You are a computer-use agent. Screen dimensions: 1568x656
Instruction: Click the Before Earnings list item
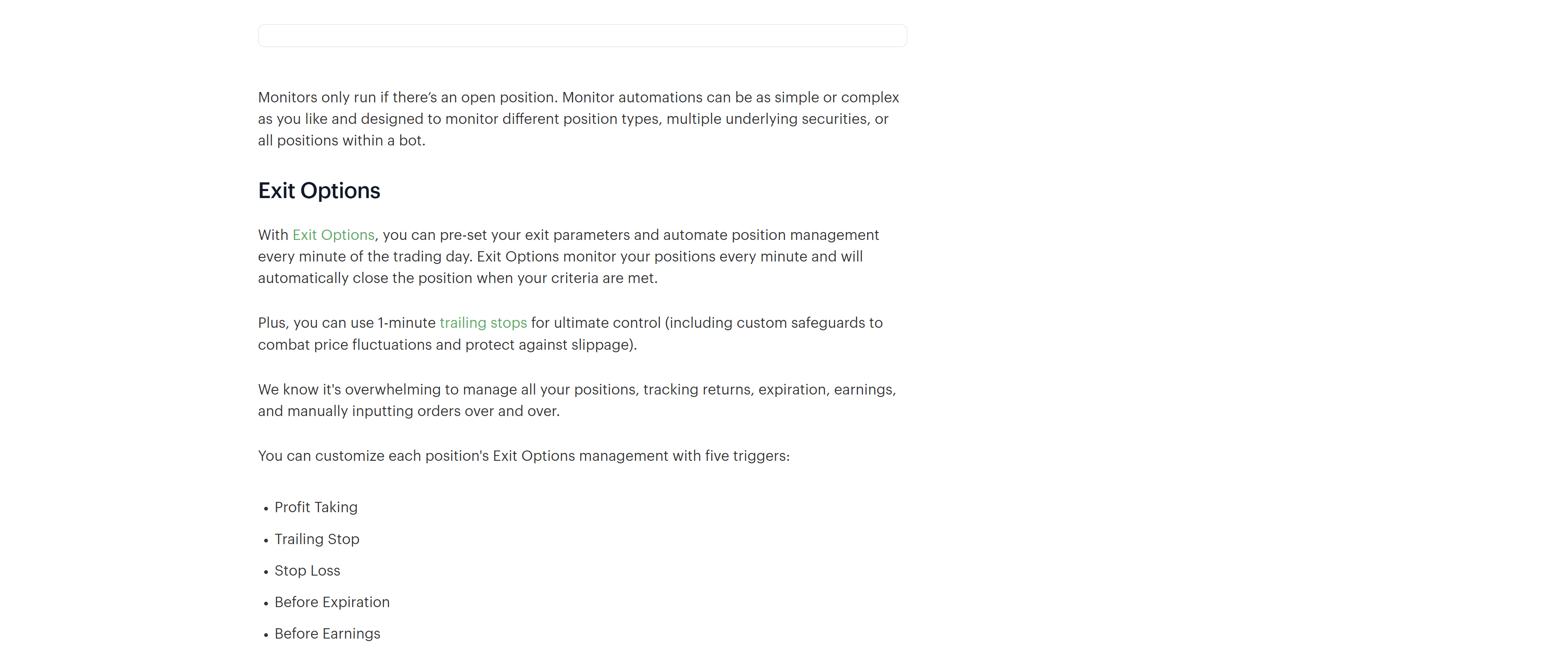pyautogui.click(x=327, y=634)
